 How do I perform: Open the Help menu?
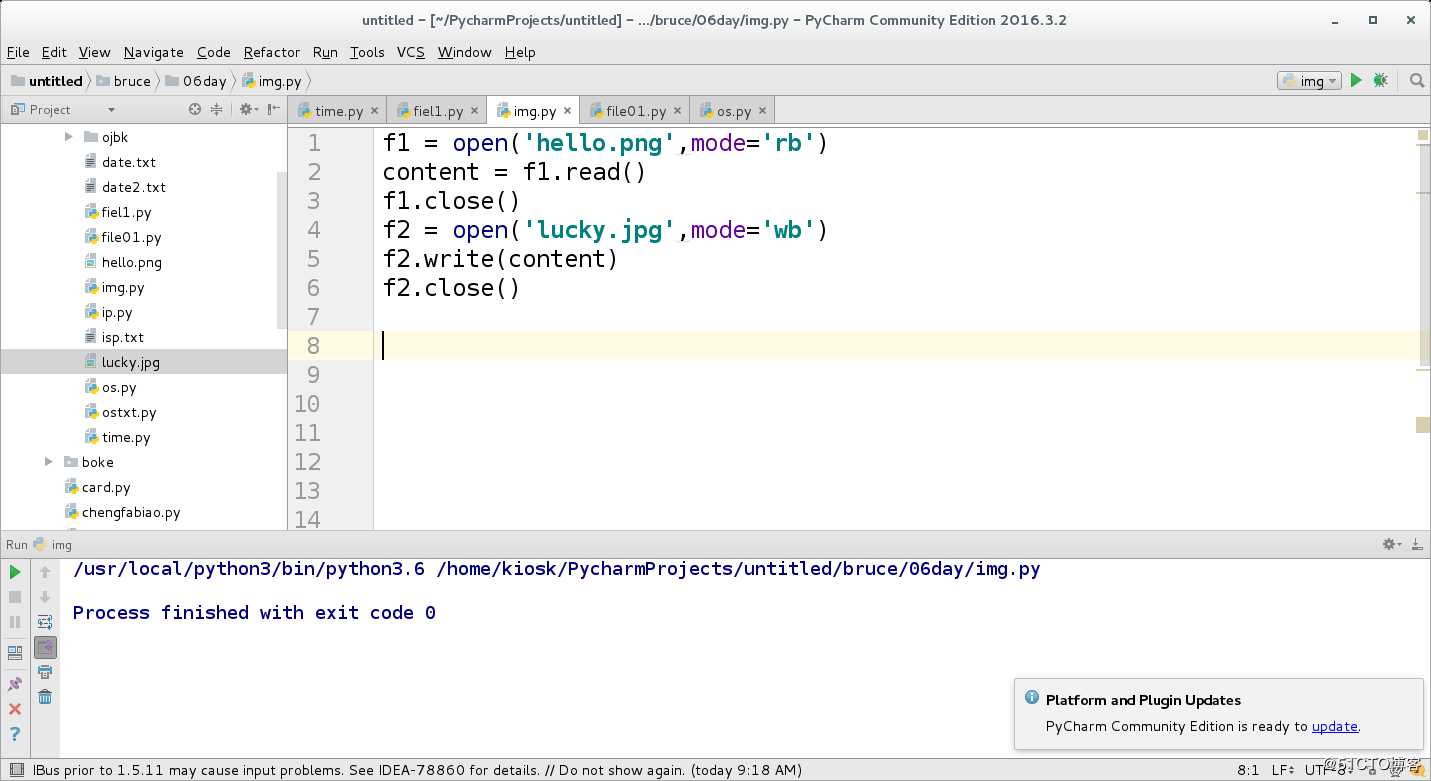[x=520, y=52]
